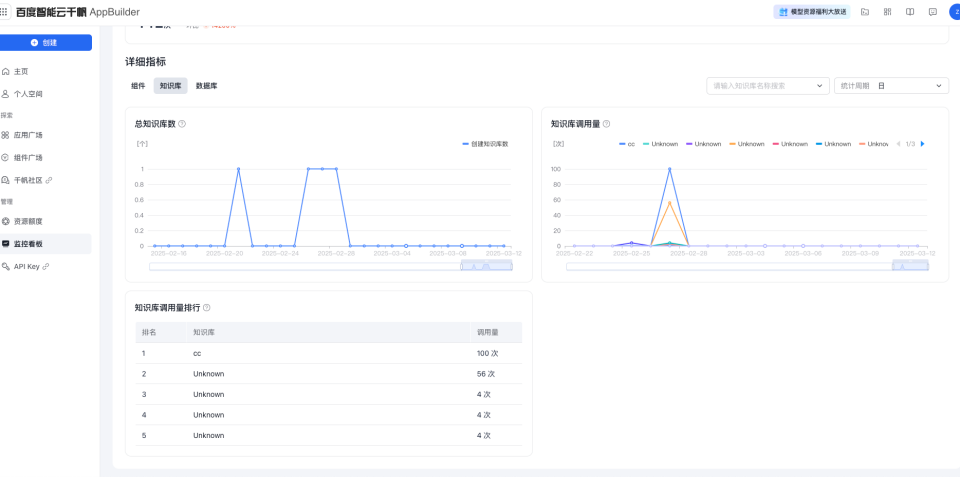Click help icon next to 知识库调用量
Image resolution: width=960 pixels, height=477 pixels.
[606, 124]
